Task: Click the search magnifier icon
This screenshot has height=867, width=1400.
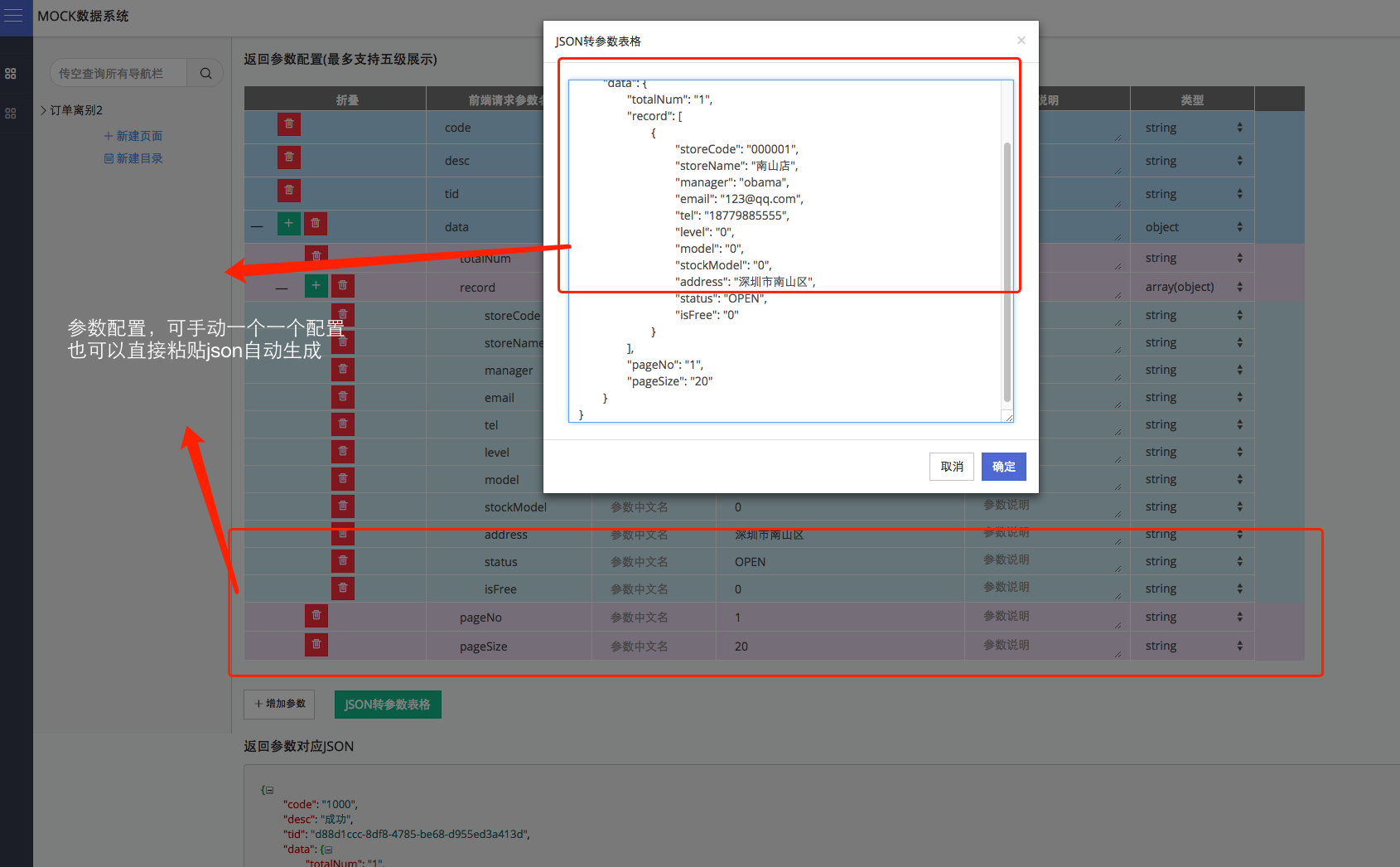Action: coord(205,74)
